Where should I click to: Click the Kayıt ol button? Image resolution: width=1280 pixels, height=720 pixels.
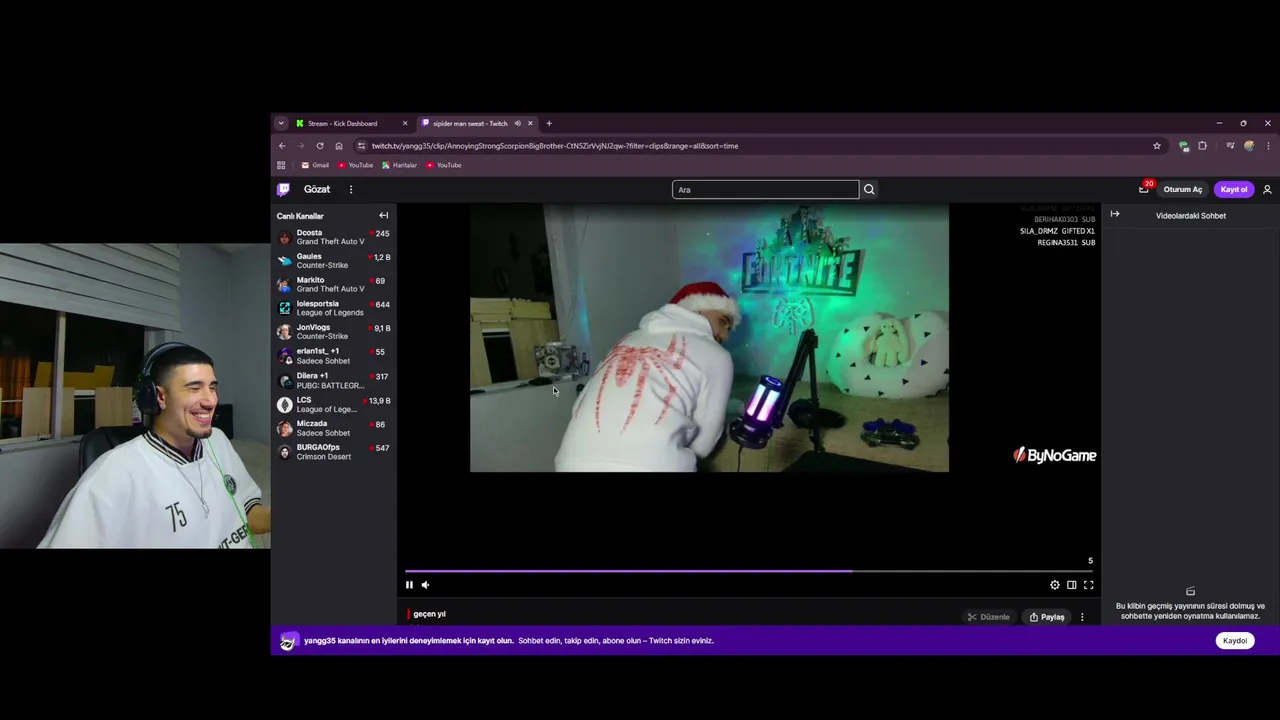point(1234,189)
